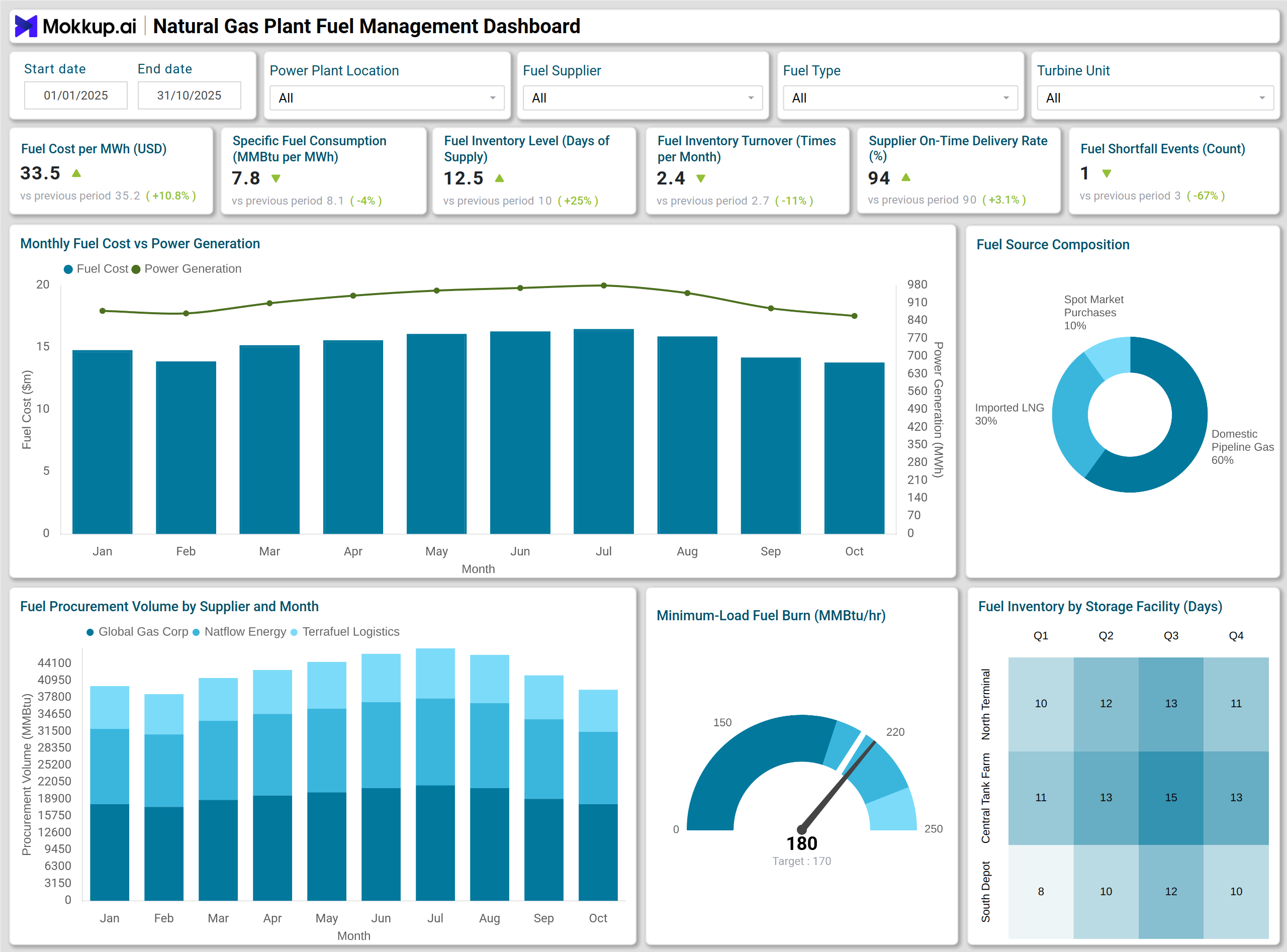Click the May Natflow Energy bar segment

[327, 750]
